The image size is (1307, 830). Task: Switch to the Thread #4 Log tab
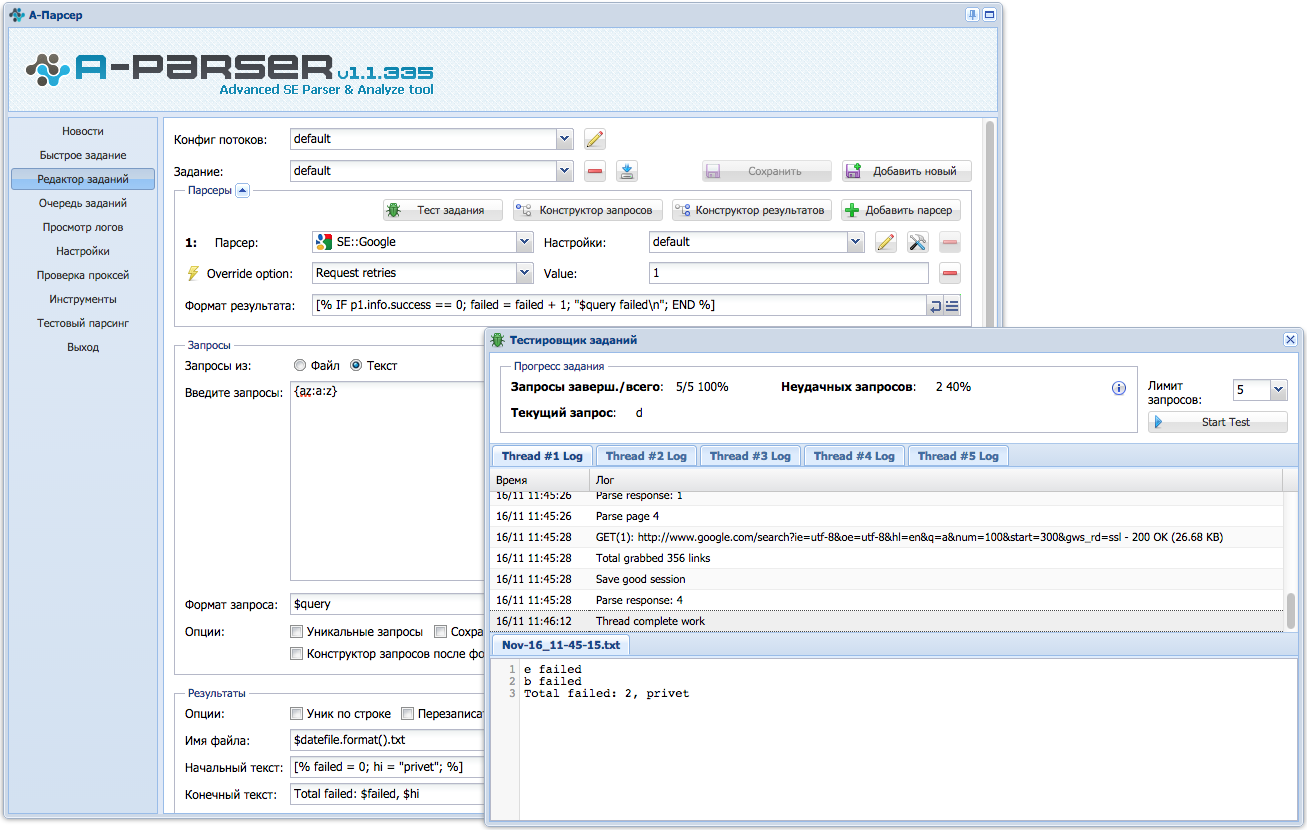(x=854, y=456)
